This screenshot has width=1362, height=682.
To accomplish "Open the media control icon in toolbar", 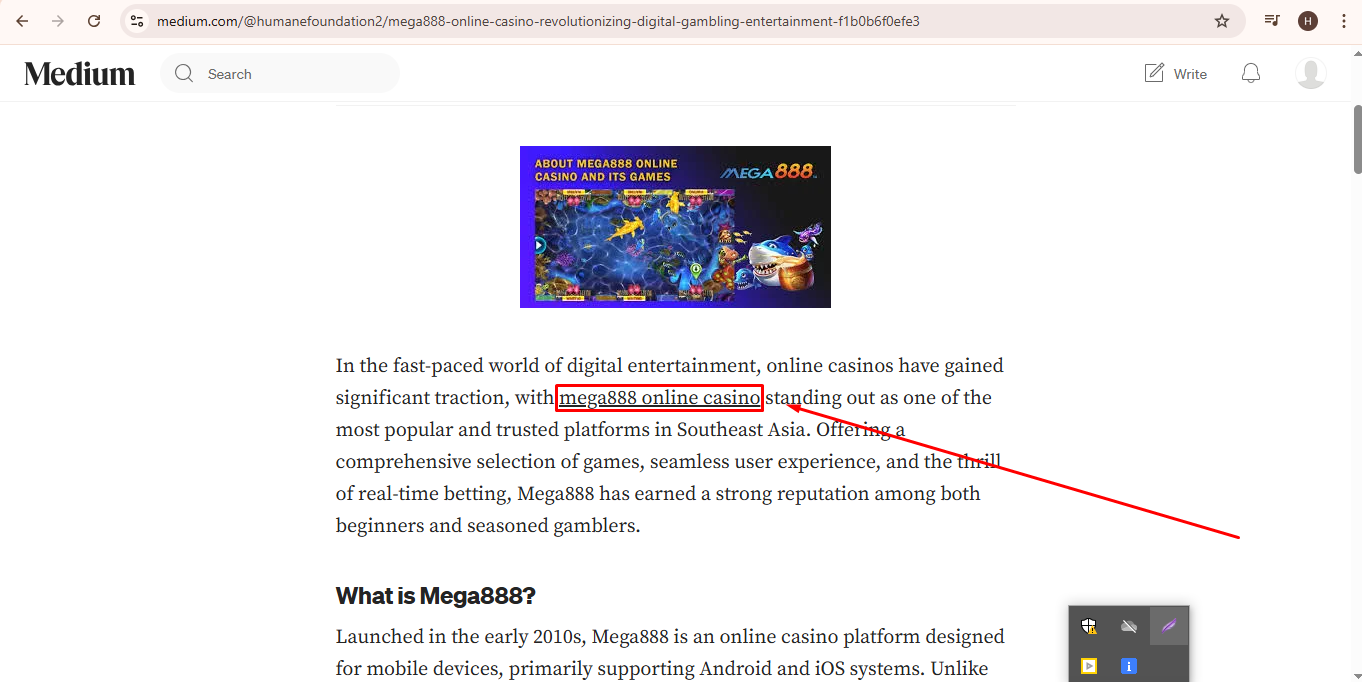I will tap(1272, 21).
